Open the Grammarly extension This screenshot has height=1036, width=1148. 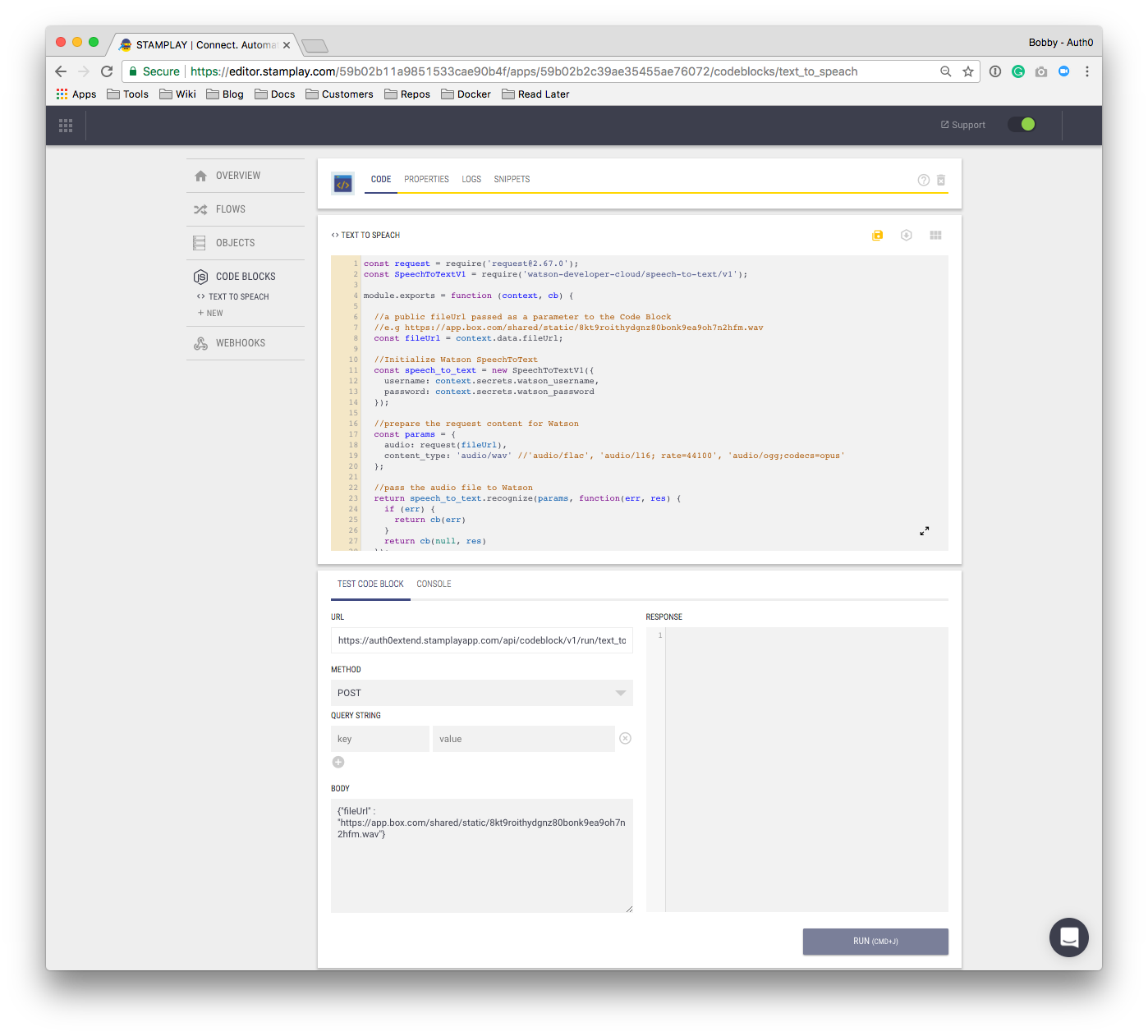(1018, 71)
